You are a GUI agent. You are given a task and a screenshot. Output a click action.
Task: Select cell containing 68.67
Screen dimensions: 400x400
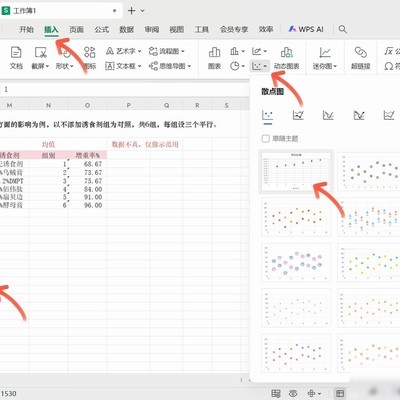pyautogui.click(x=87, y=164)
